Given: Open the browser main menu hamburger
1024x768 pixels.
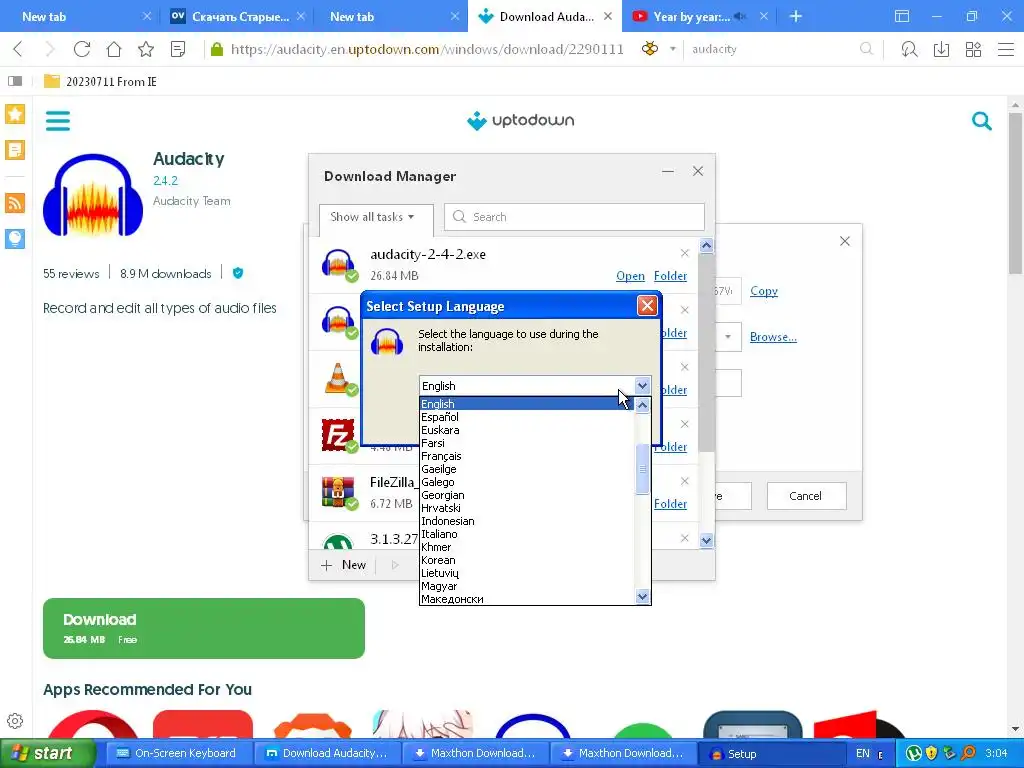Looking at the screenshot, I should tap(1006, 49).
